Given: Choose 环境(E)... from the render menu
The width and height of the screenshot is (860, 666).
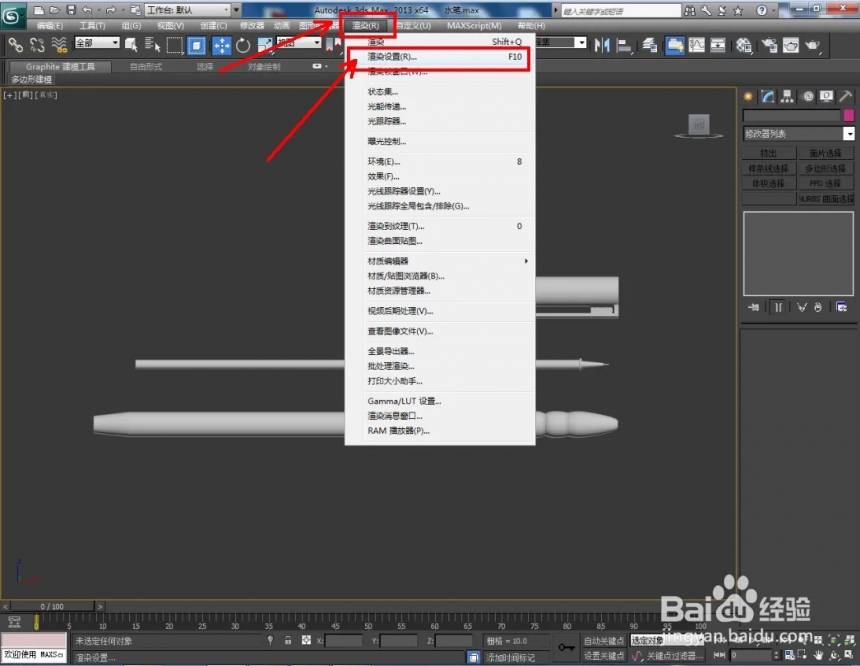Looking at the screenshot, I should point(439,161).
